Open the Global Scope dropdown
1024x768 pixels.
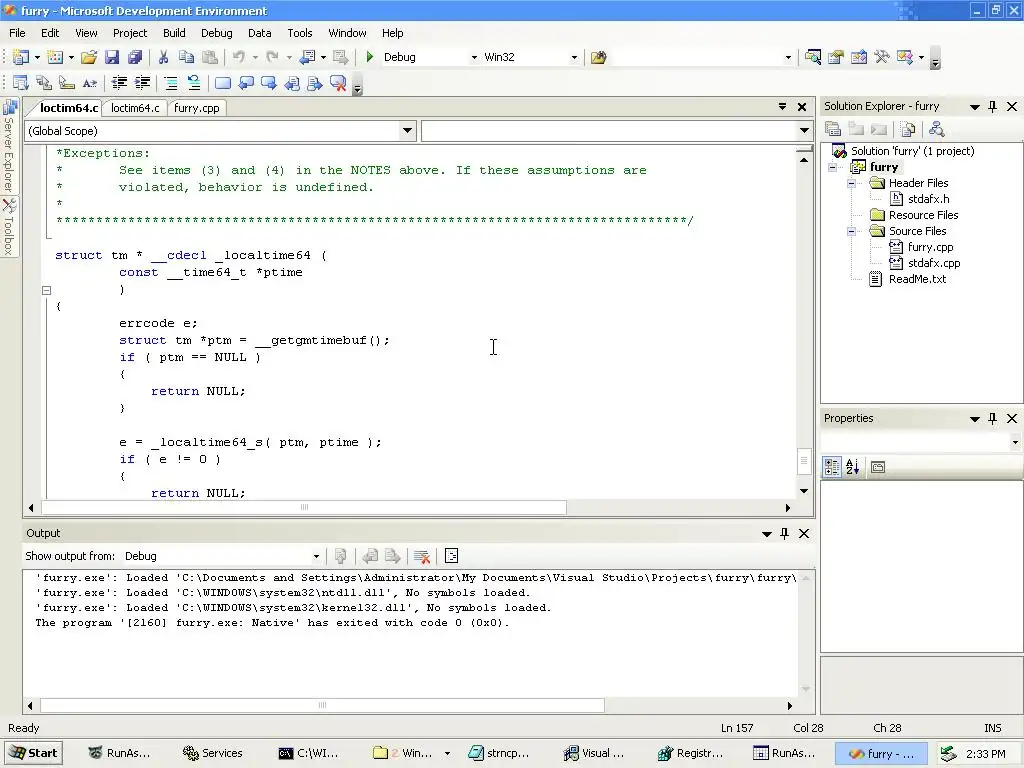pyautogui.click(x=408, y=131)
